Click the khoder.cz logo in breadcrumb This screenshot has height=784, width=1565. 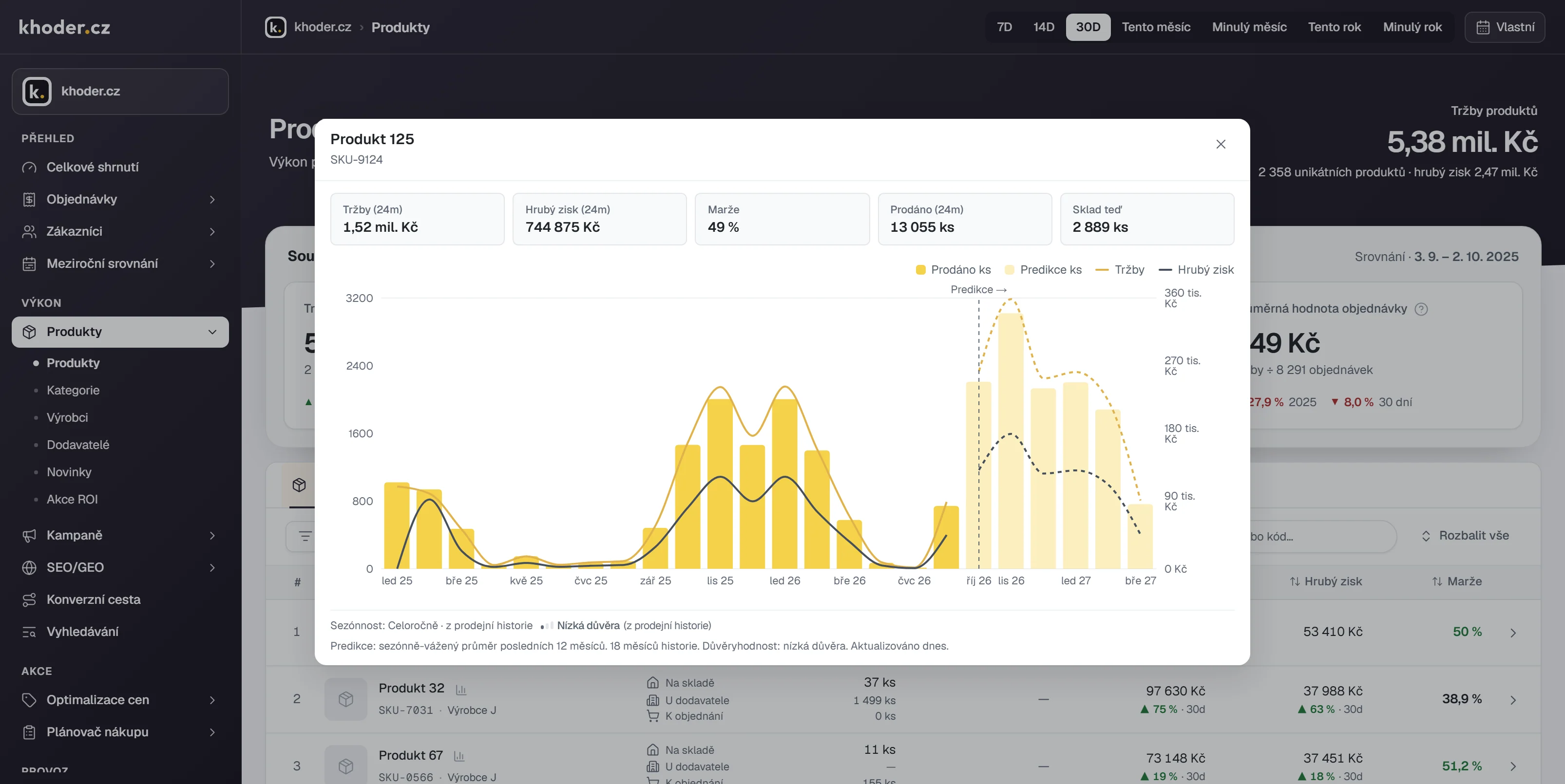tap(275, 27)
